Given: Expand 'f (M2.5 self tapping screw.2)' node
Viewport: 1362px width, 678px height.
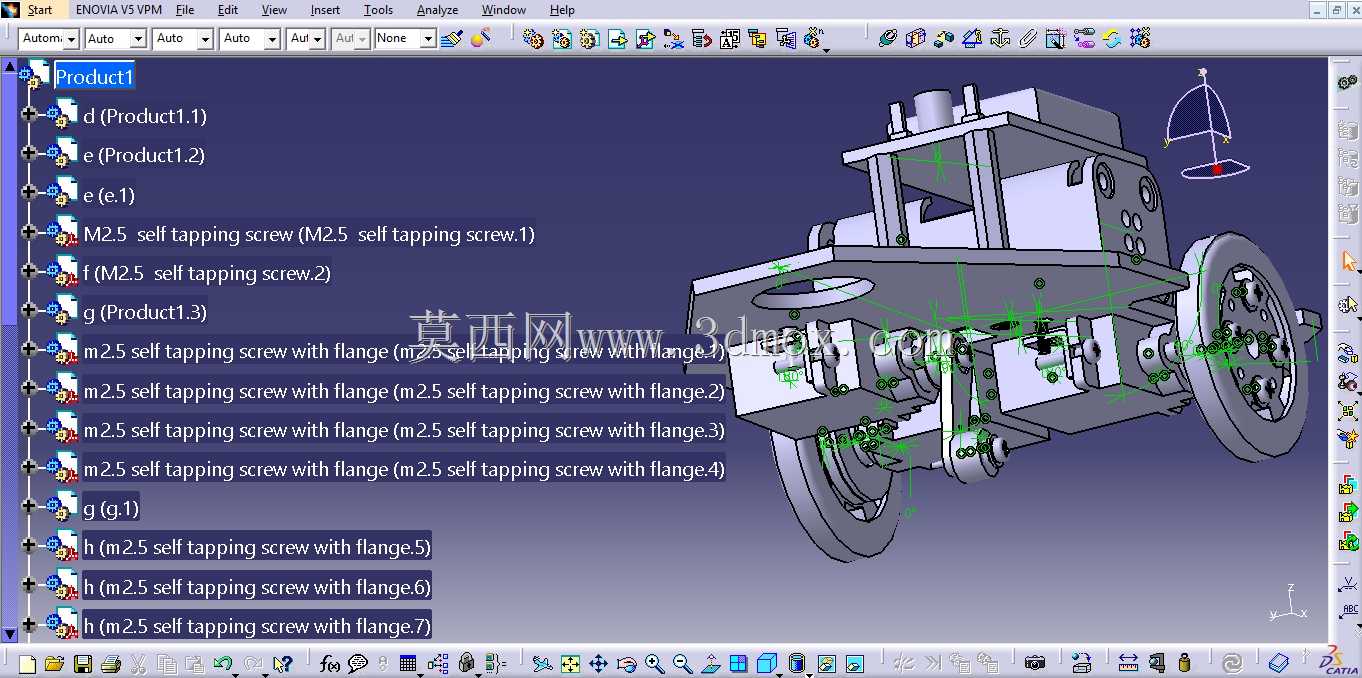Looking at the screenshot, I should click(29, 272).
